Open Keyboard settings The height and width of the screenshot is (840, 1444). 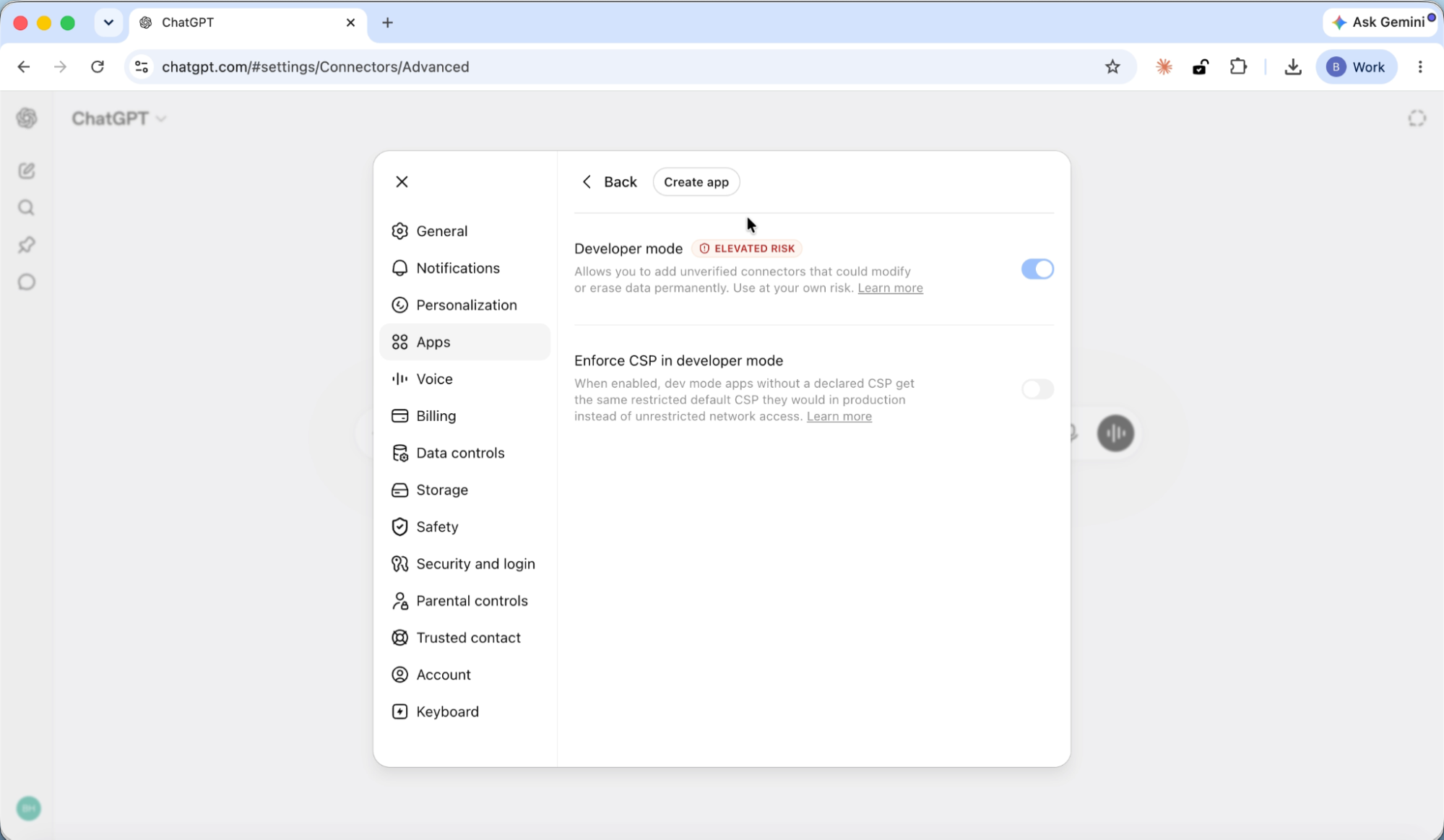tap(464, 711)
